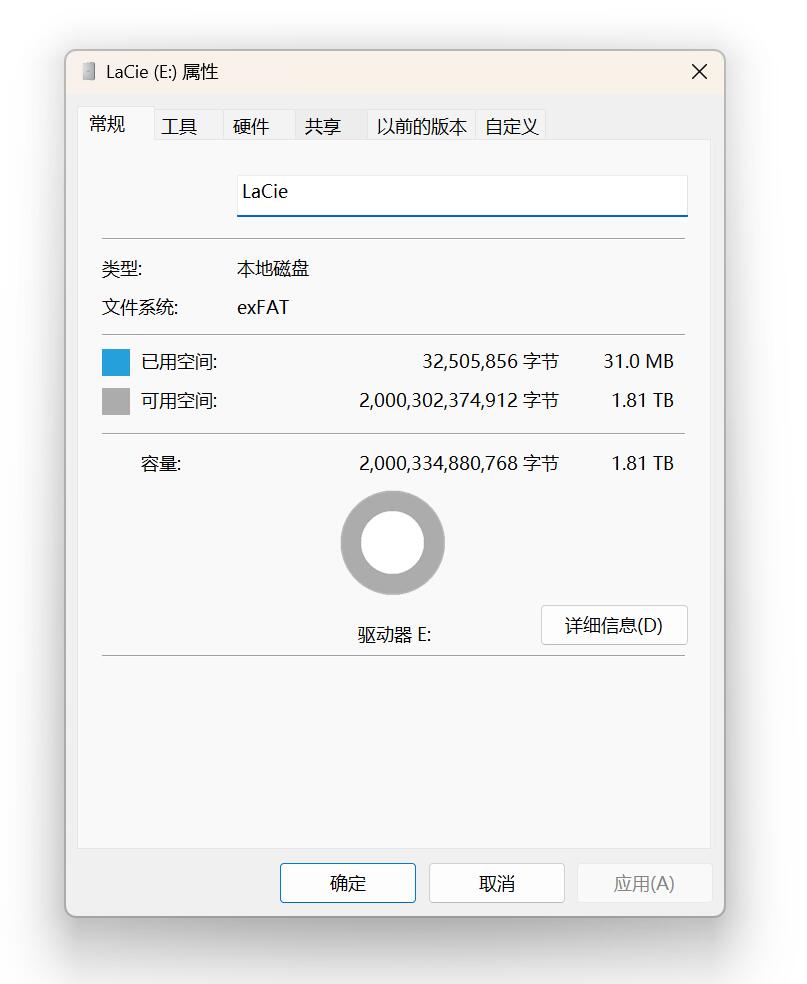Screen dimensions: 807x984
Task: Click the blue used space swatch
Action: (116, 362)
